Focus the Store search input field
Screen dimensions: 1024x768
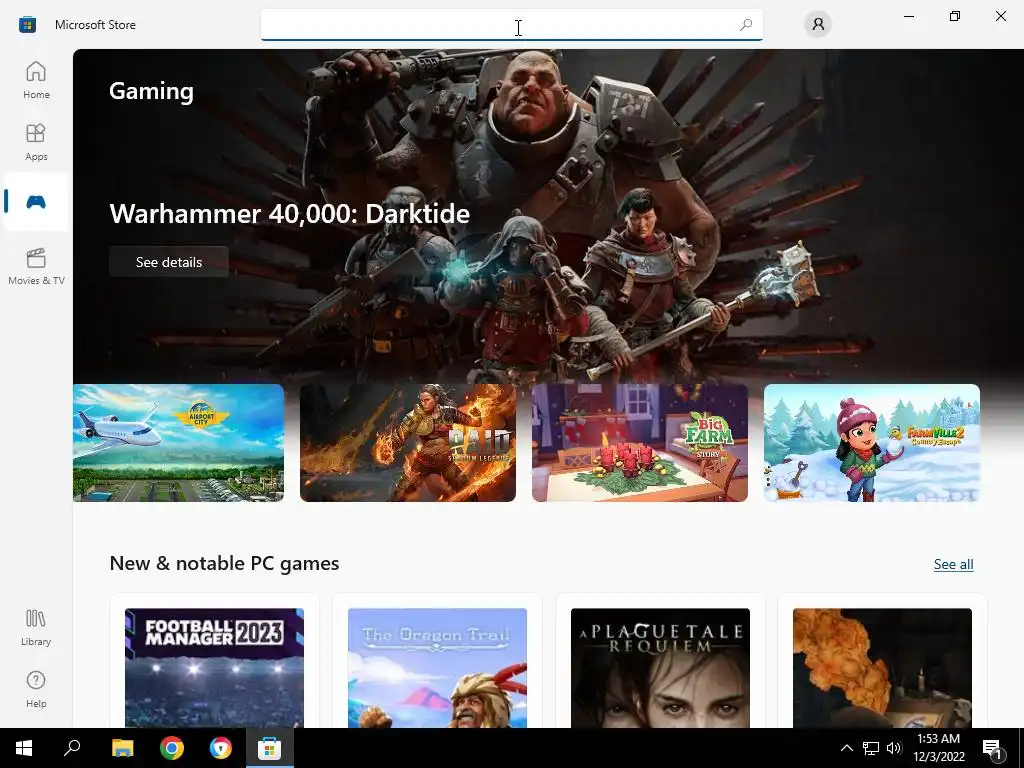pyautogui.click(x=511, y=25)
